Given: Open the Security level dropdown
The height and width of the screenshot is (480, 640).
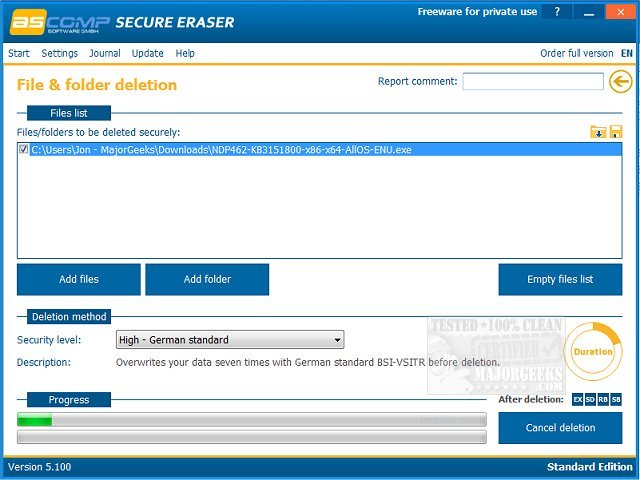Looking at the screenshot, I should click(230, 340).
